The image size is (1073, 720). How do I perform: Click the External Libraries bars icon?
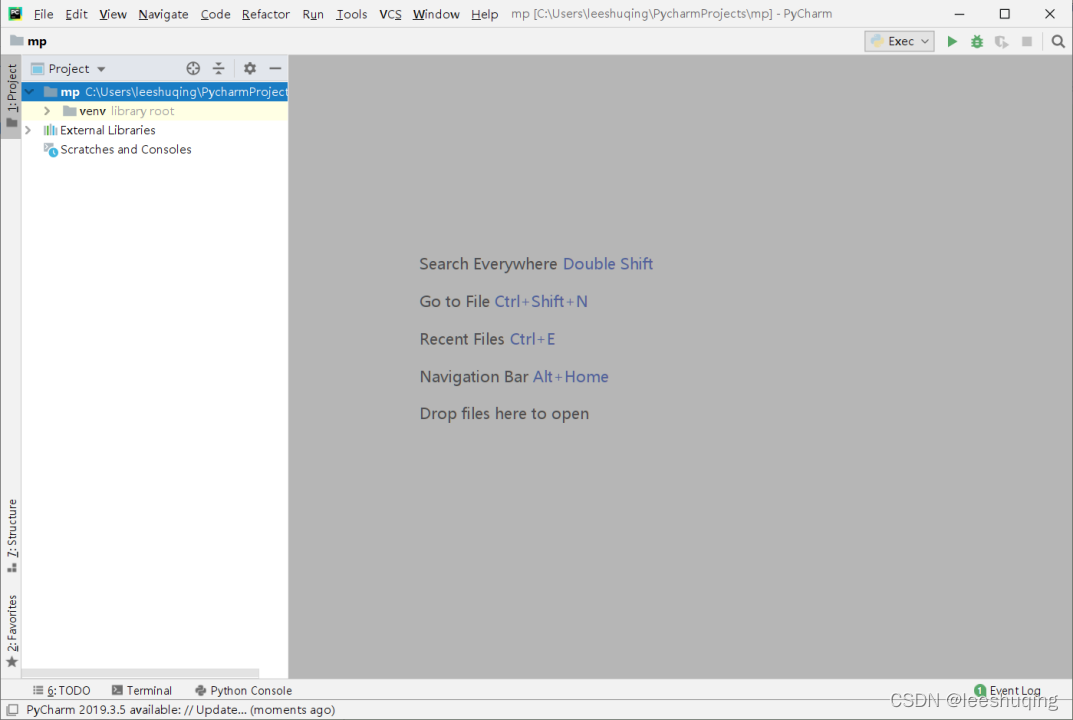pos(50,130)
